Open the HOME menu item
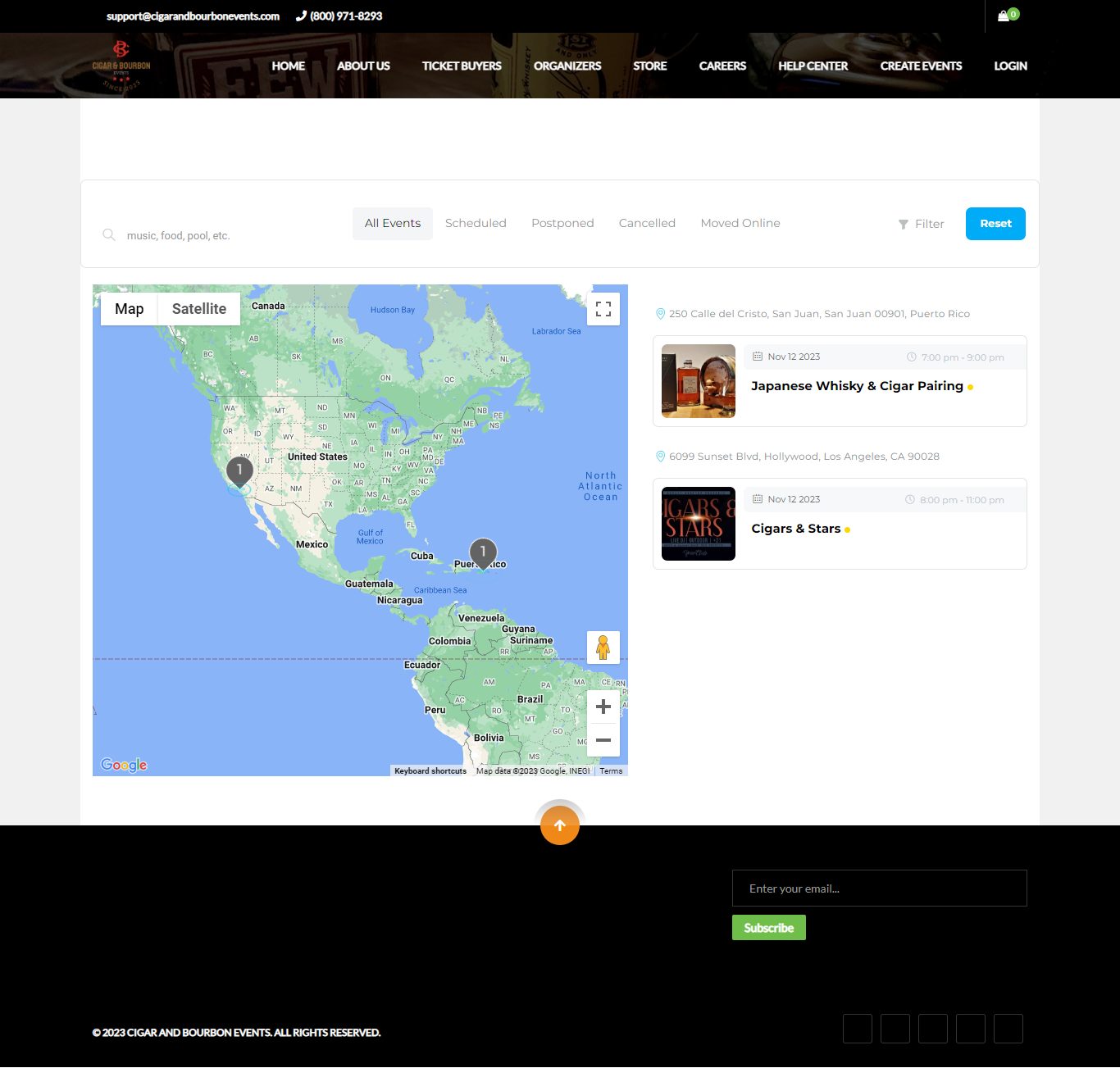The image size is (1120, 1068). [289, 66]
